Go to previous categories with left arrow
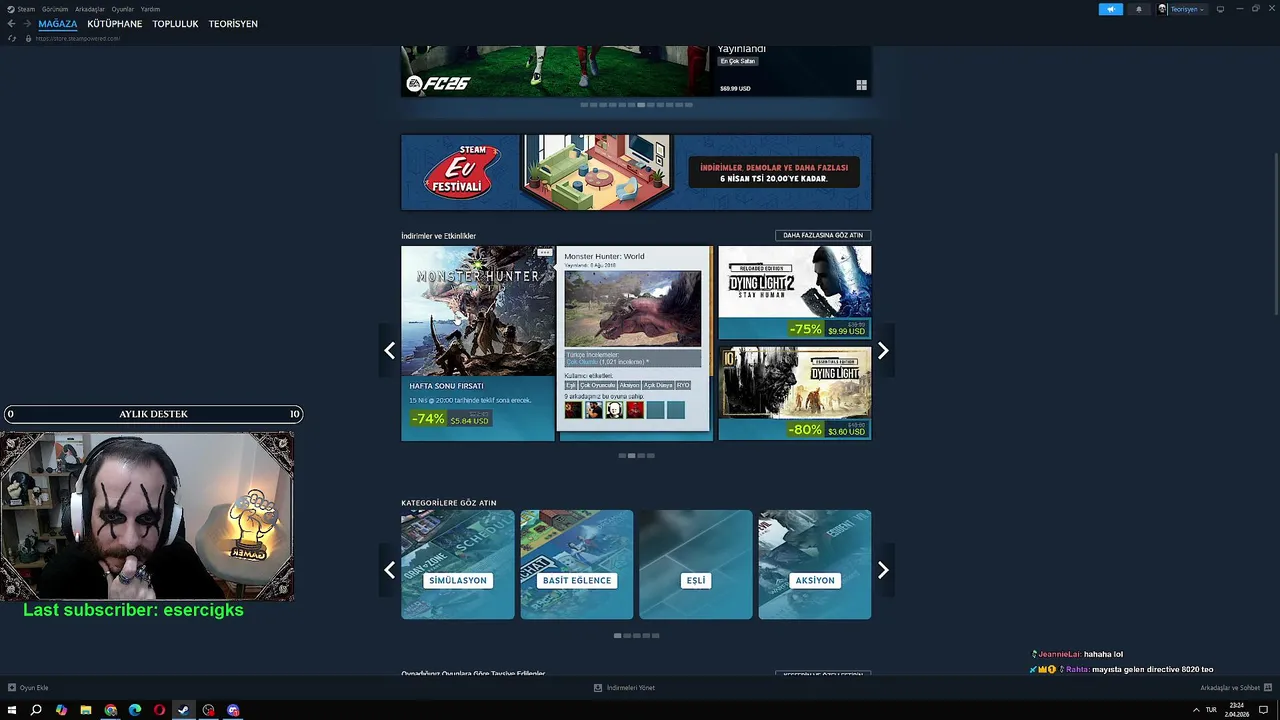Viewport: 1280px width, 720px height. point(390,570)
